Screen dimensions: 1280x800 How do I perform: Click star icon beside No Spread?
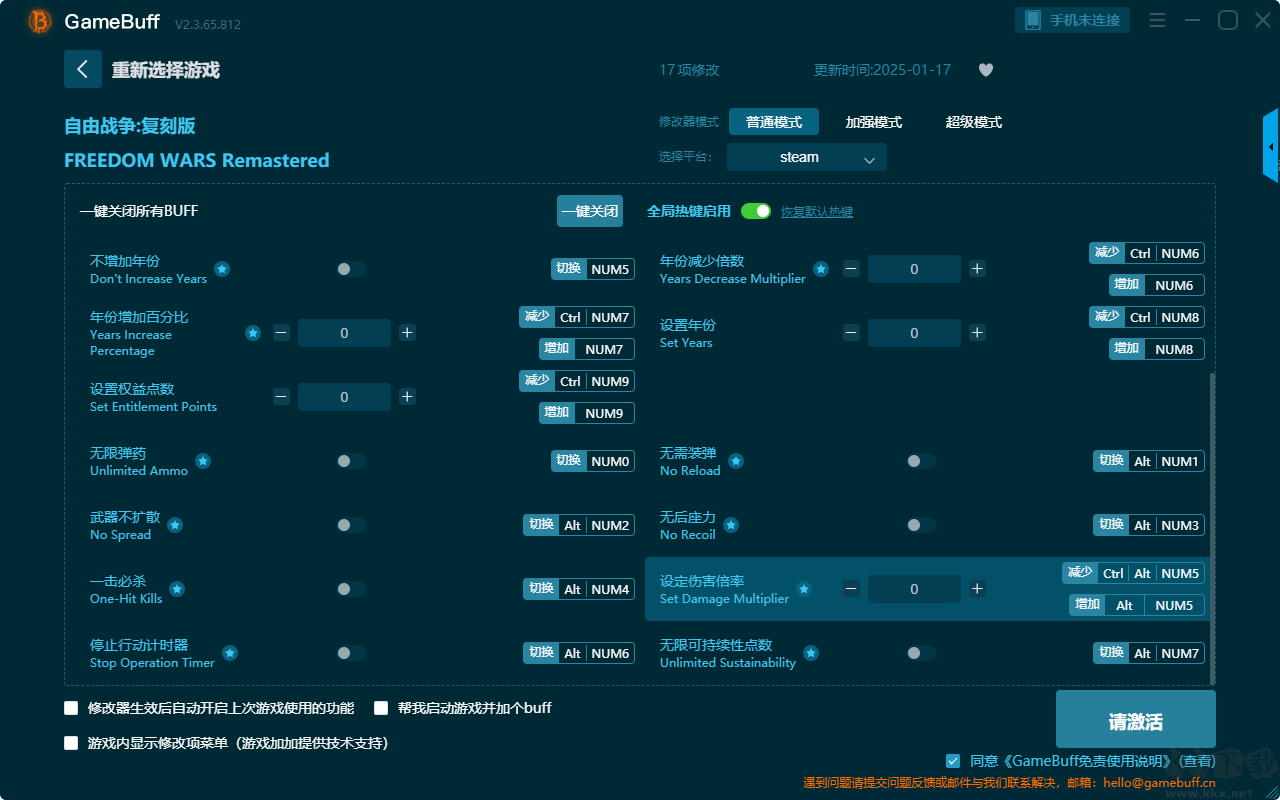click(175, 525)
